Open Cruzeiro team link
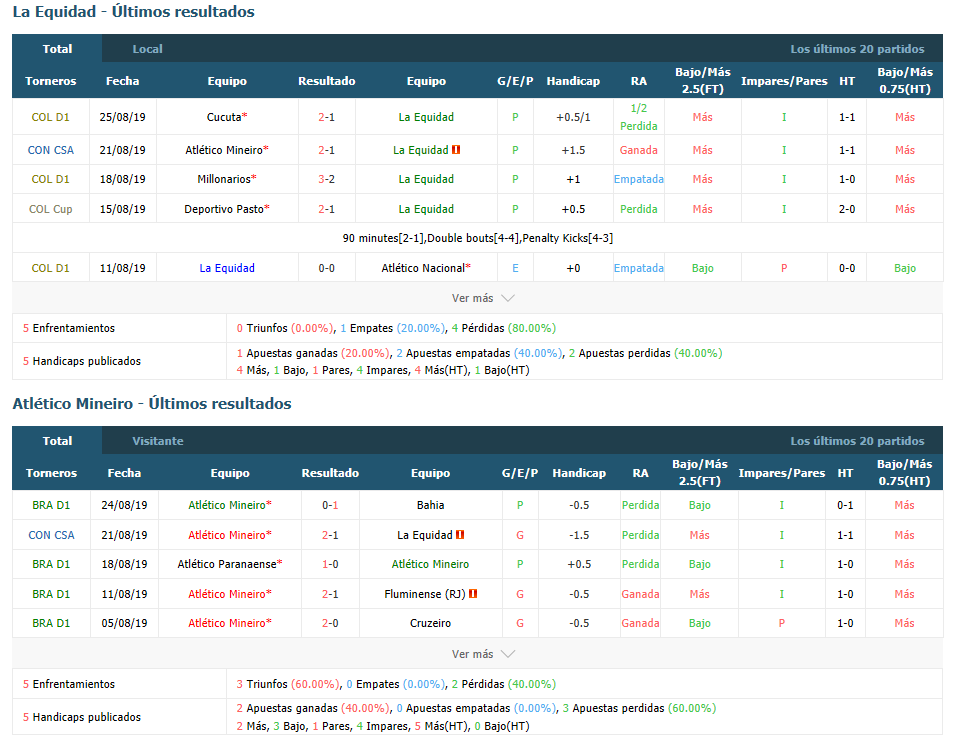Image resolution: width=953 pixels, height=743 pixels. coord(430,623)
